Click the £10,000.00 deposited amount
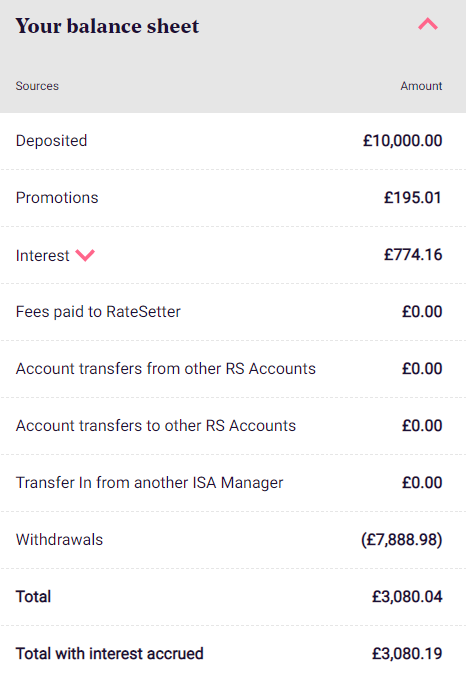The width and height of the screenshot is (466, 675). click(402, 141)
